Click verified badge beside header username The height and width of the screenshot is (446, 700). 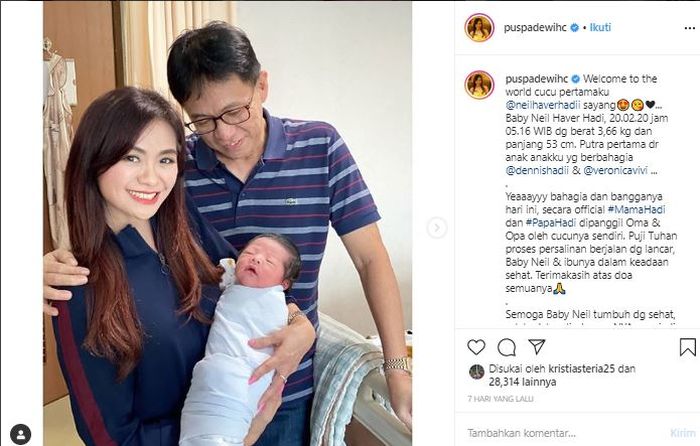575,28
